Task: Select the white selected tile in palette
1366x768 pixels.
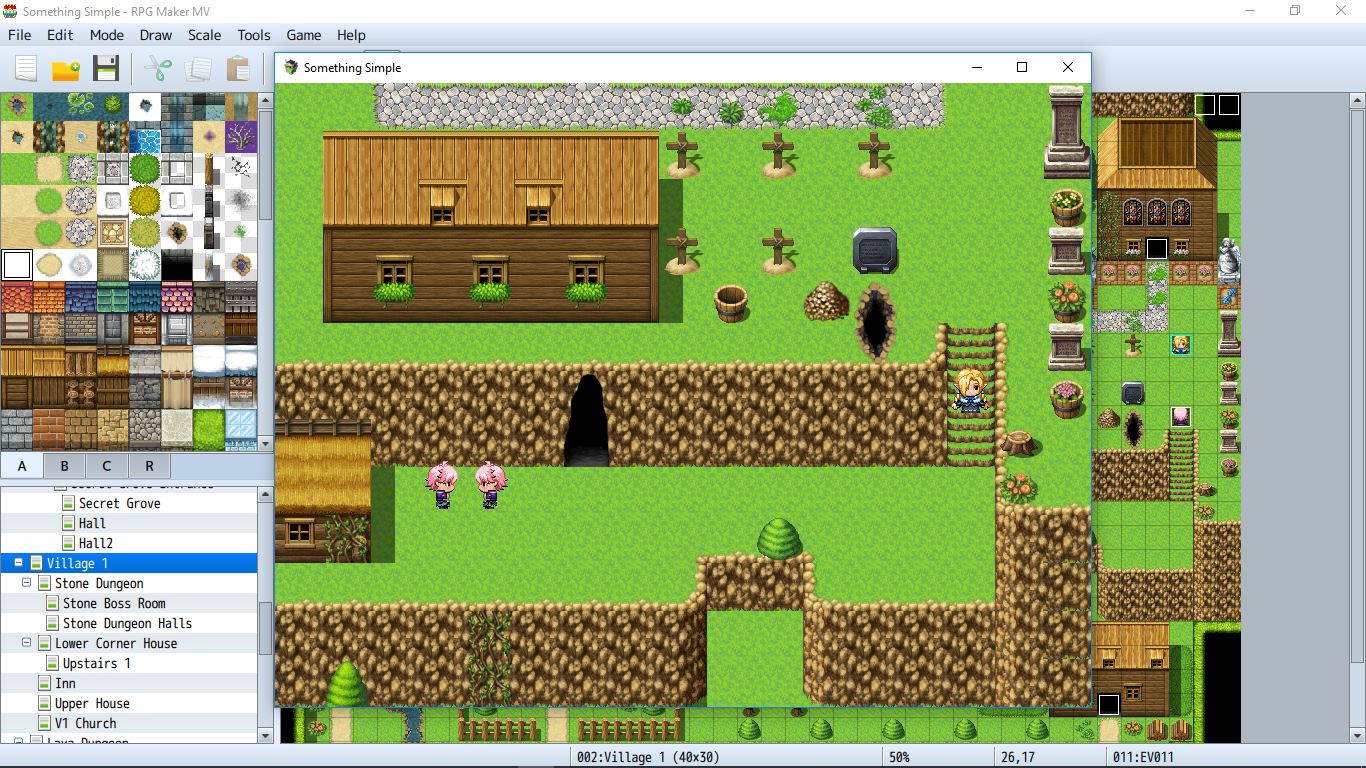Action: (x=17, y=265)
